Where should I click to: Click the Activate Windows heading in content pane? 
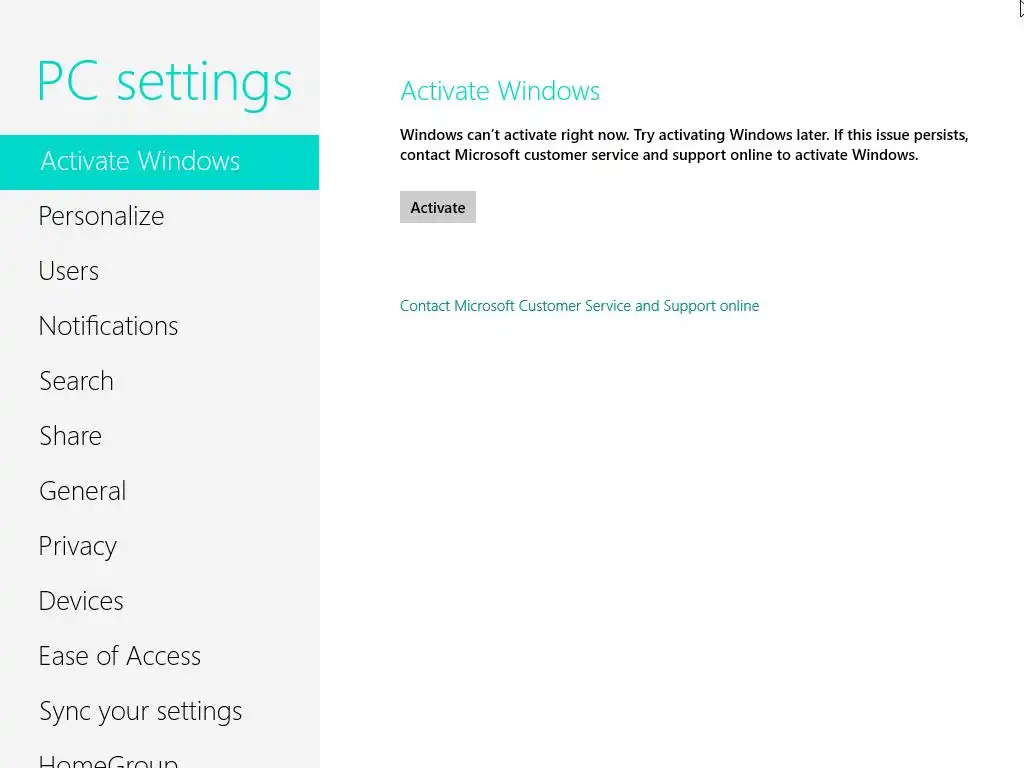pyautogui.click(x=500, y=91)
